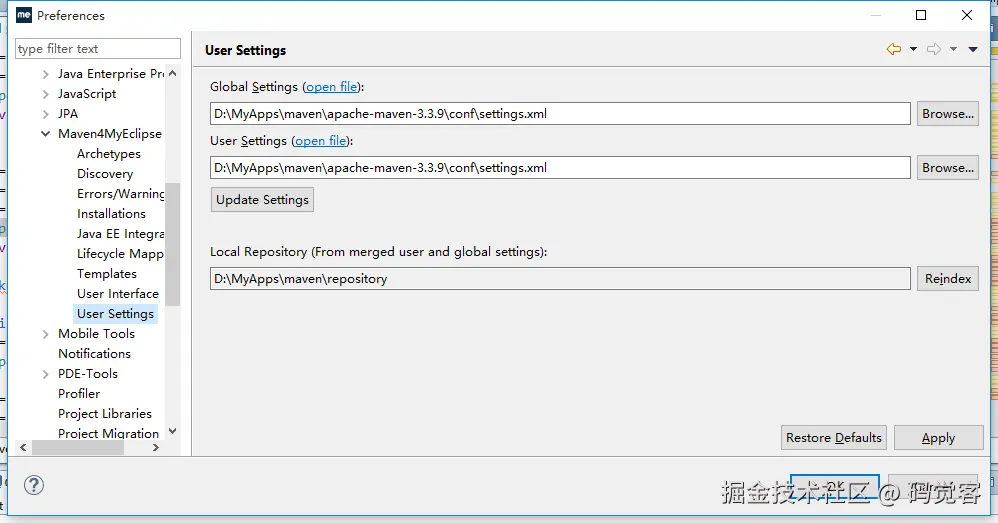Open the Errors/Warnings preferences page

coord(120,193)
